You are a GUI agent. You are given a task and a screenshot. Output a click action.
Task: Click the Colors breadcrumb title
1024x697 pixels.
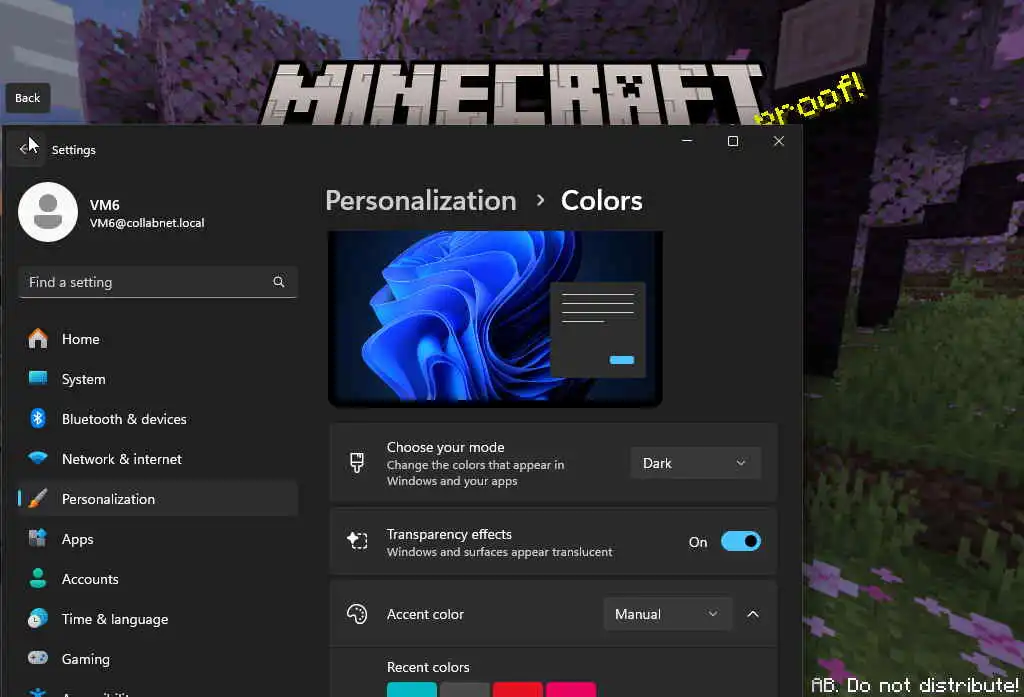tap(601, 201)
